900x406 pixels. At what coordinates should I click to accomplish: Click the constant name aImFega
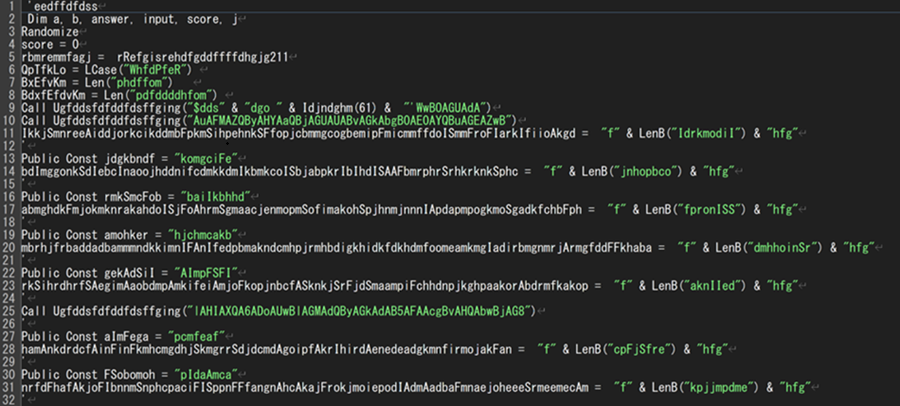(129, 337)
